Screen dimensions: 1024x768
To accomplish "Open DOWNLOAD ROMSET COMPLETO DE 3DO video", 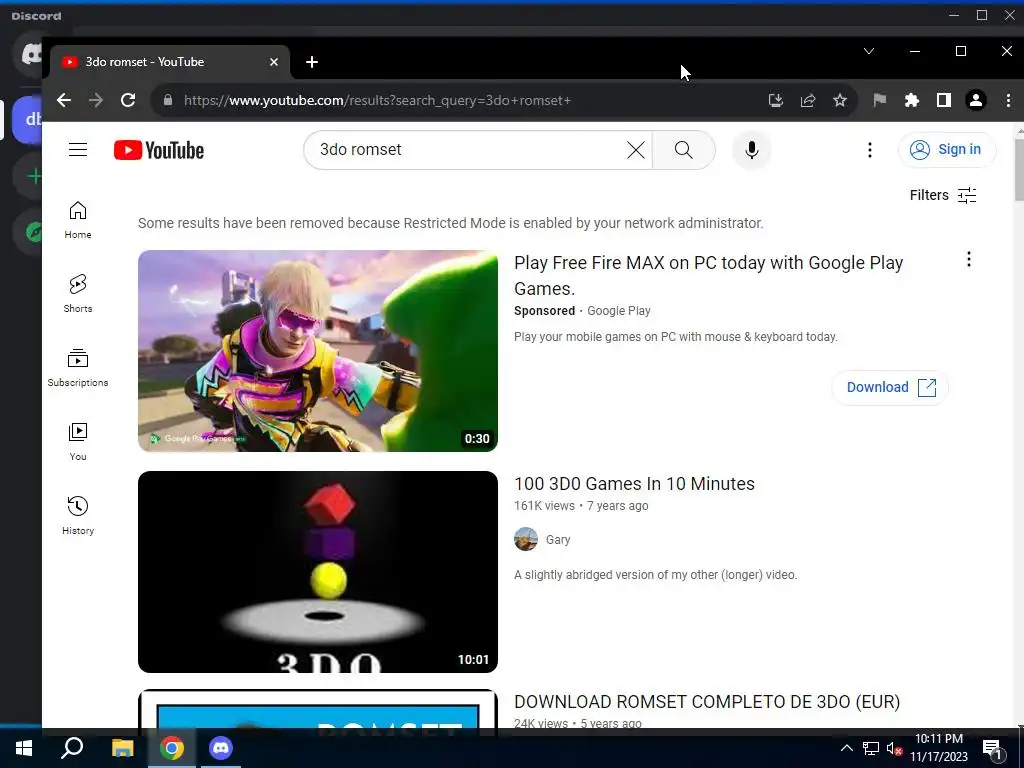I will [x=707, y=702].
